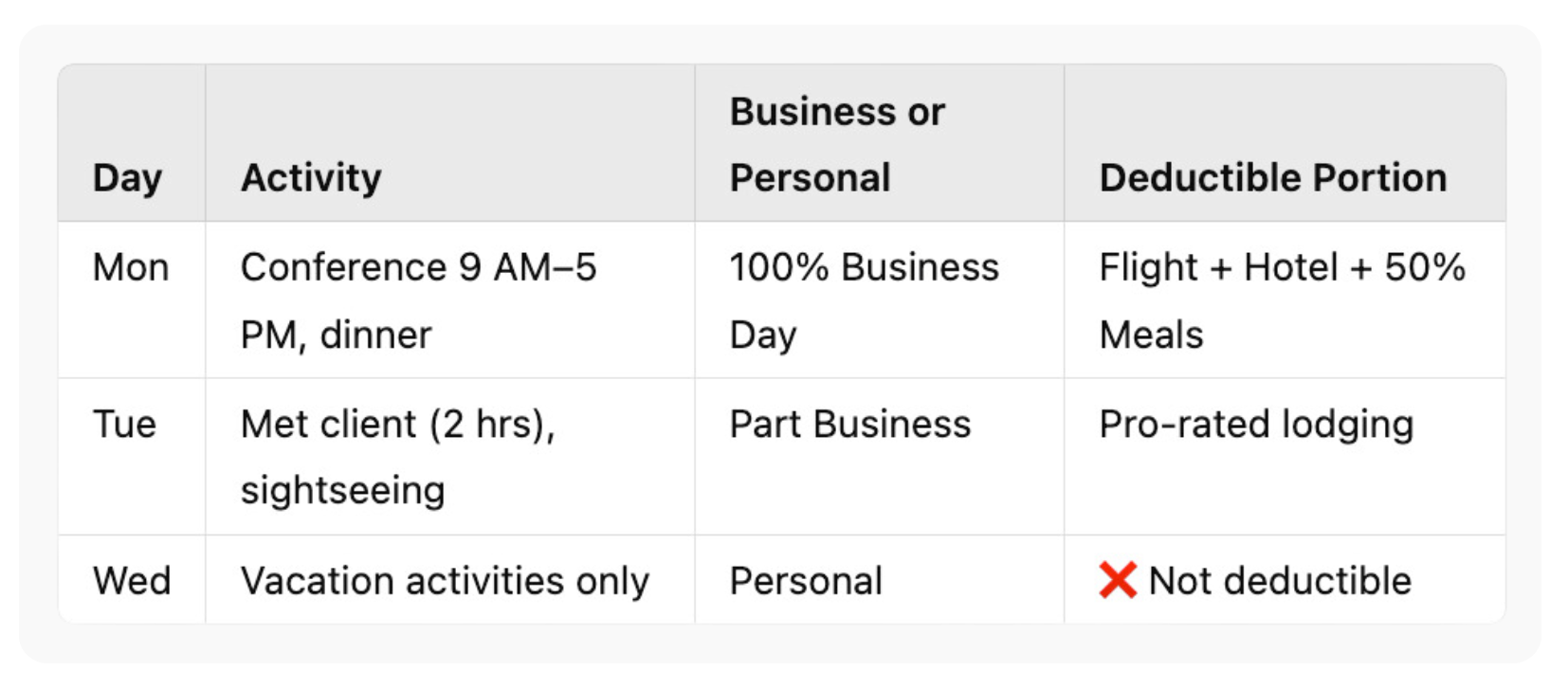Click the Tue cell in Day column
Screen dimensions: 1568x689
coord(124,425)
